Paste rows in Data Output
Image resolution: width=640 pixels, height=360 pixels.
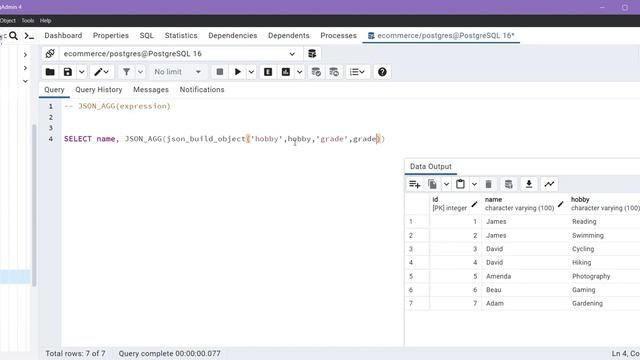pos(460,184)
